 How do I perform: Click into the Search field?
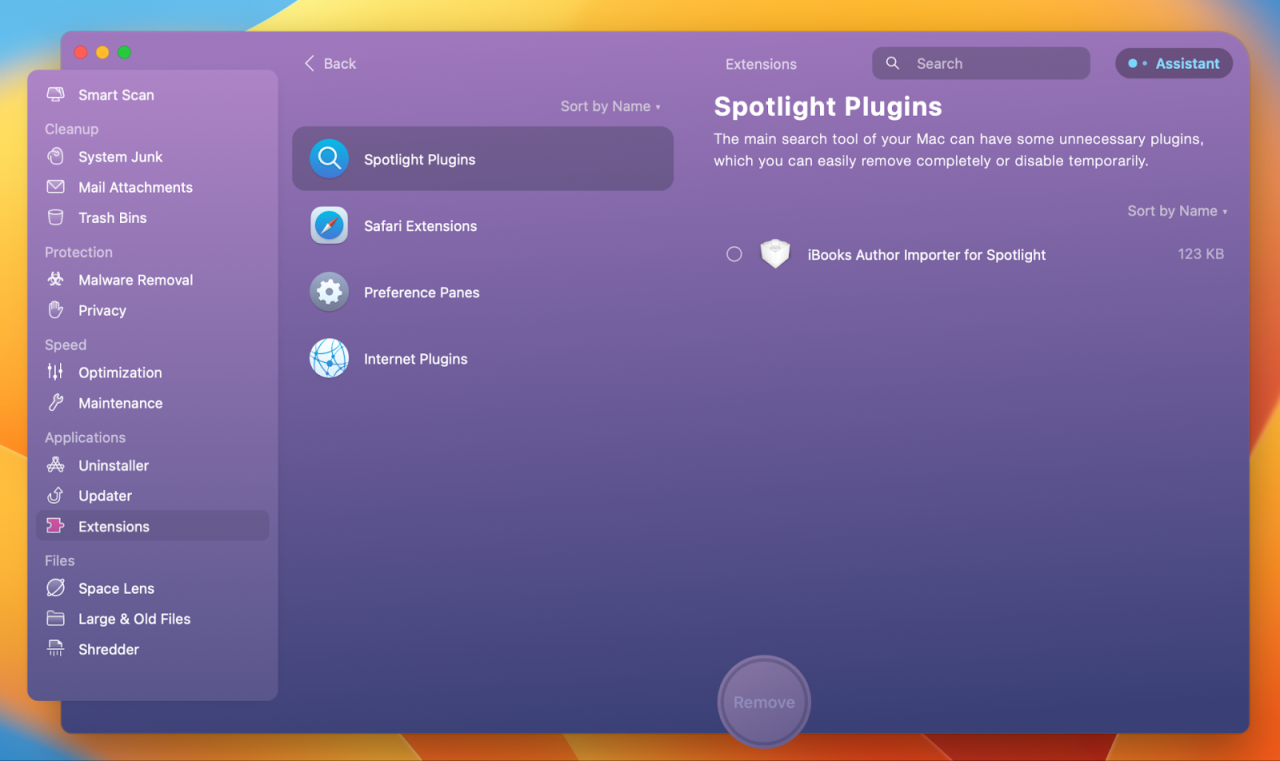click(981, 63)
